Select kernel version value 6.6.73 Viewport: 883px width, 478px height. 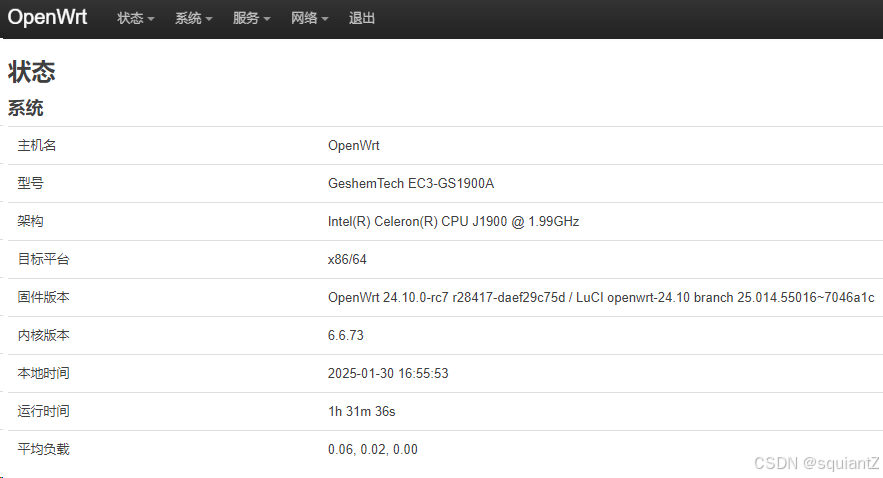point(346,336)
